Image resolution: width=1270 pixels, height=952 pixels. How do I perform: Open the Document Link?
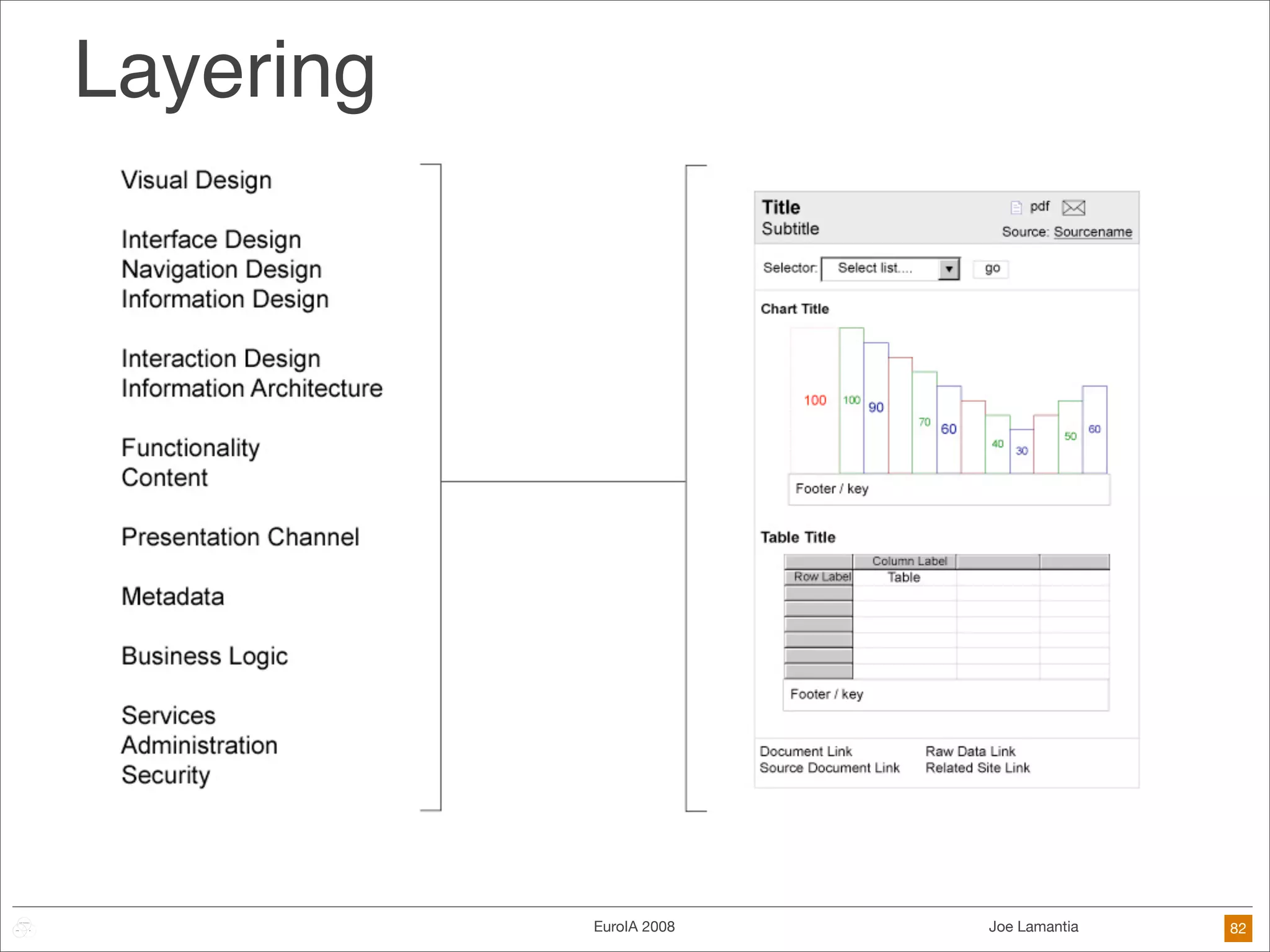point(806,751)
